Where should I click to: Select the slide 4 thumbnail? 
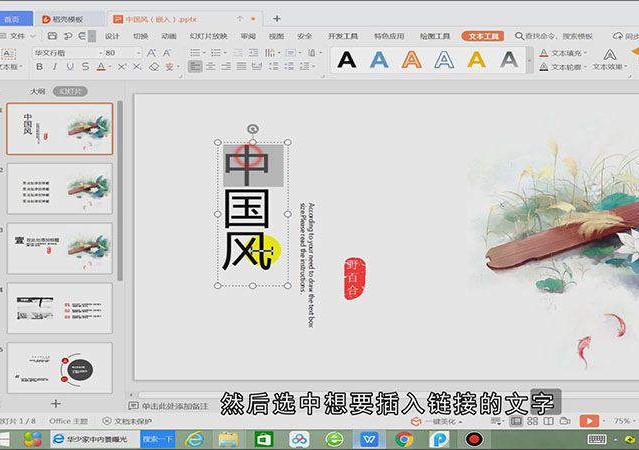[59, 308]
